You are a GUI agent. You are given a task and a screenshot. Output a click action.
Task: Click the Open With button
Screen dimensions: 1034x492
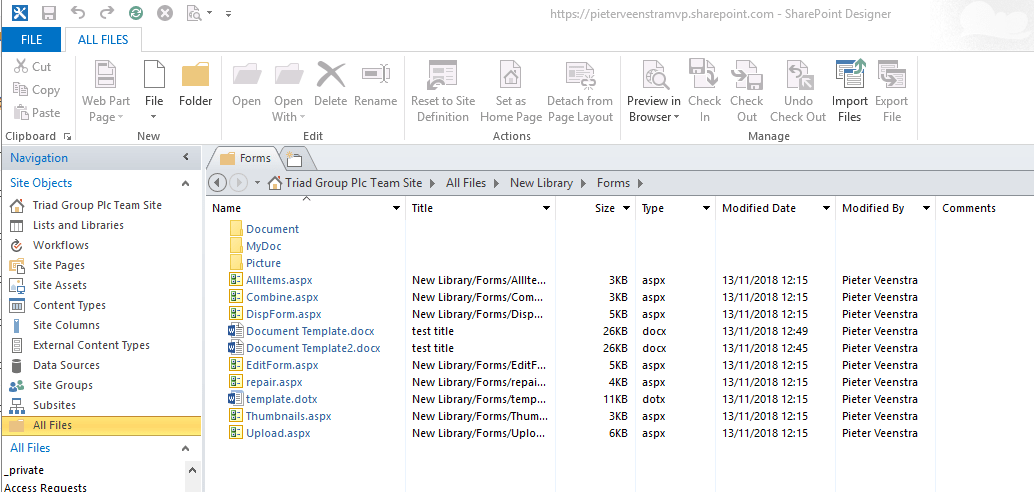click(x=288, y=91)
